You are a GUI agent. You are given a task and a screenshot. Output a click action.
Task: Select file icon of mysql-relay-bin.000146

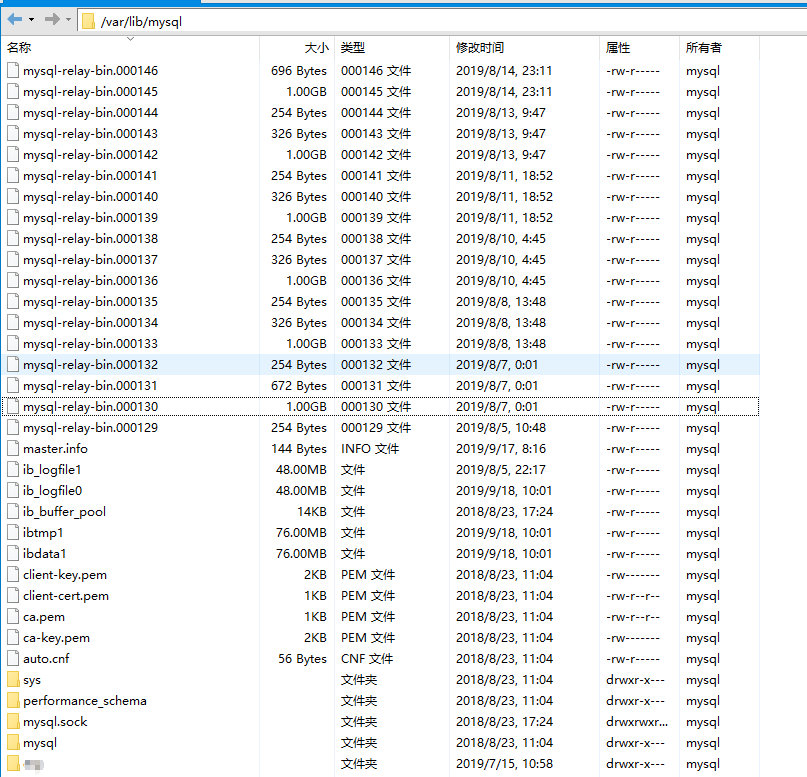click(x=13, y=70)
